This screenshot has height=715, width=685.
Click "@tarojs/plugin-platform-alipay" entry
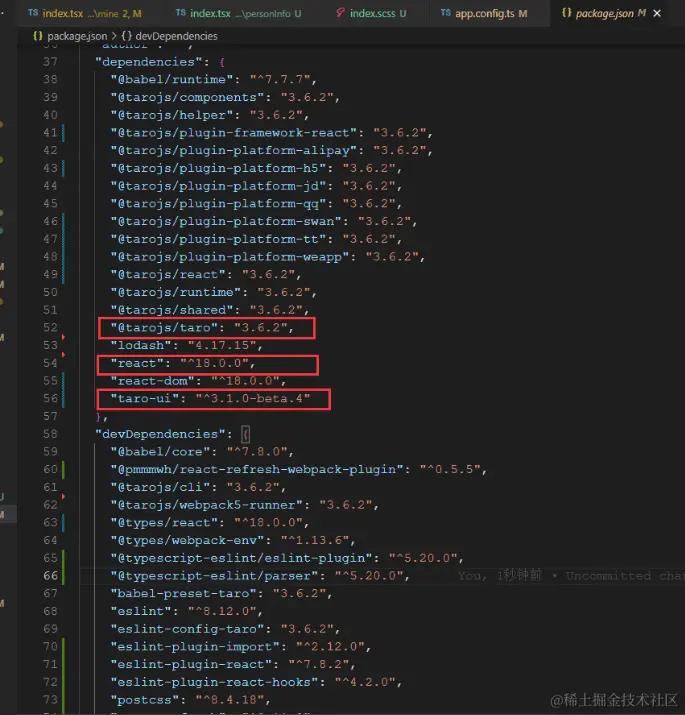pyautogui.click(x=271, y=150)
